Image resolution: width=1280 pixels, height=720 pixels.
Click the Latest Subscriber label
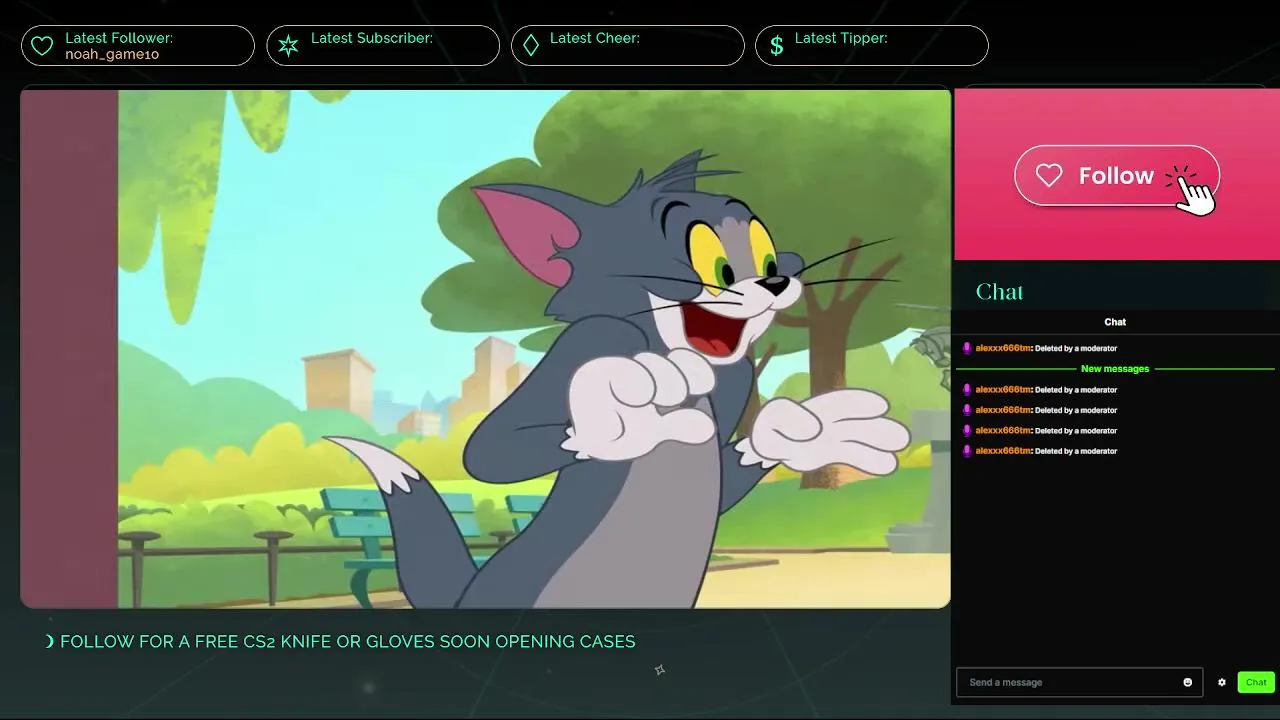(x=372, y=38)
